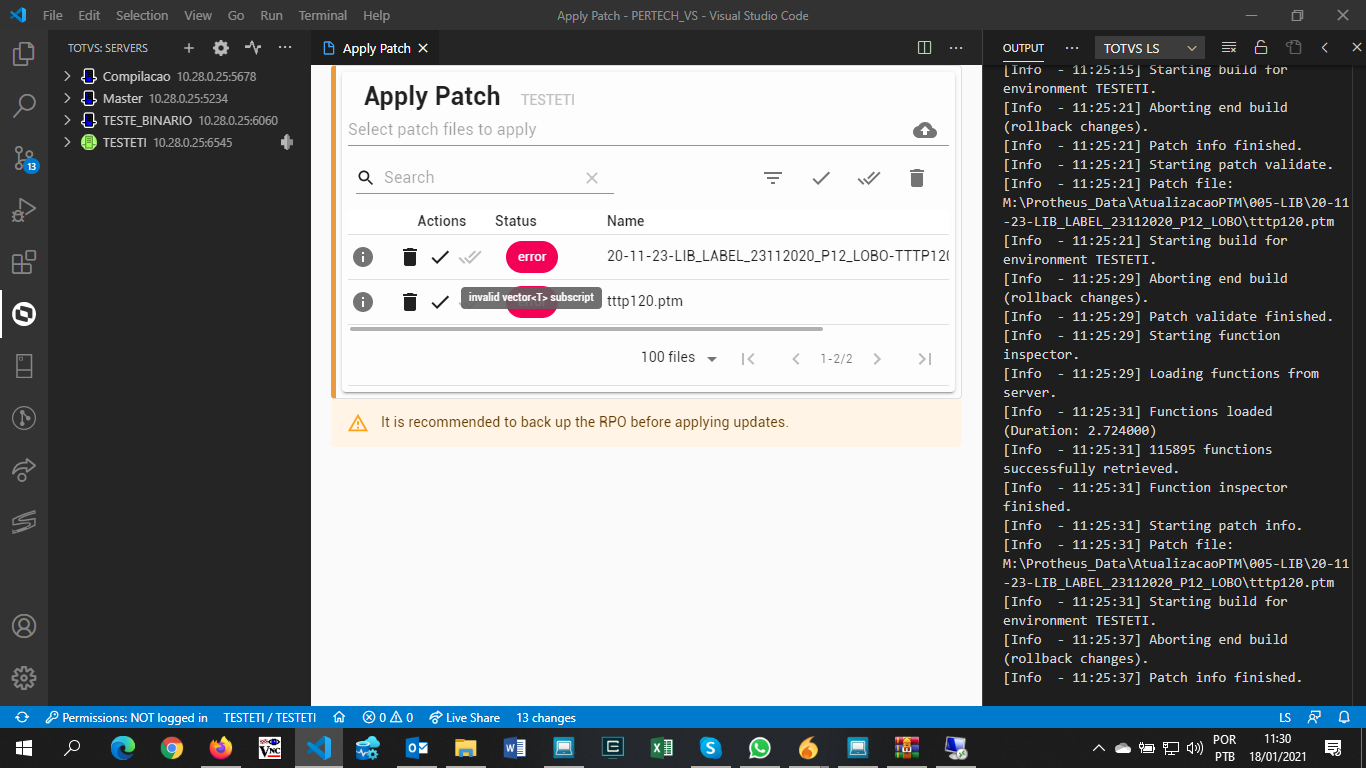Screen dimensions: 1366x768
Task: Expand the Compilacao server node
Action: coord(67,76)
